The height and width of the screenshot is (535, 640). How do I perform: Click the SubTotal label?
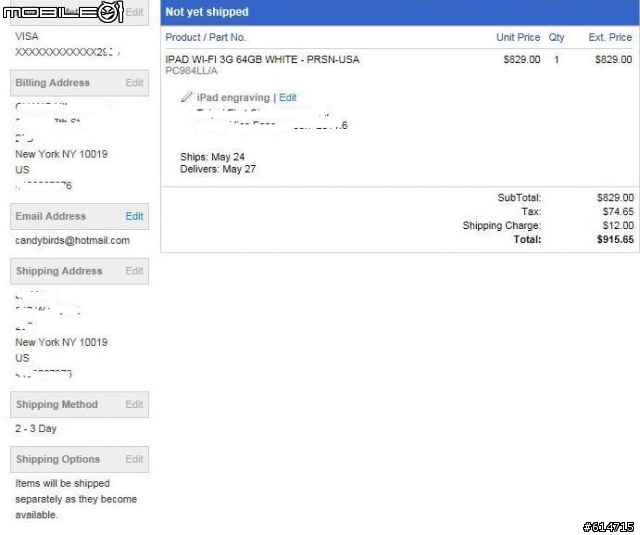(x=519, y=198)
